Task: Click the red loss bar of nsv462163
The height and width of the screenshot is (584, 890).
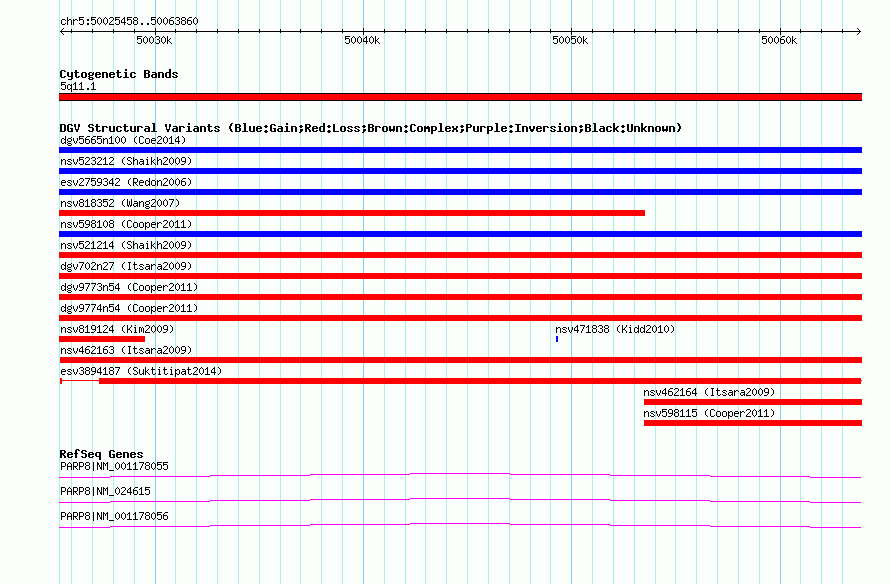Action: pyautogui.click(x=460, y=360)
